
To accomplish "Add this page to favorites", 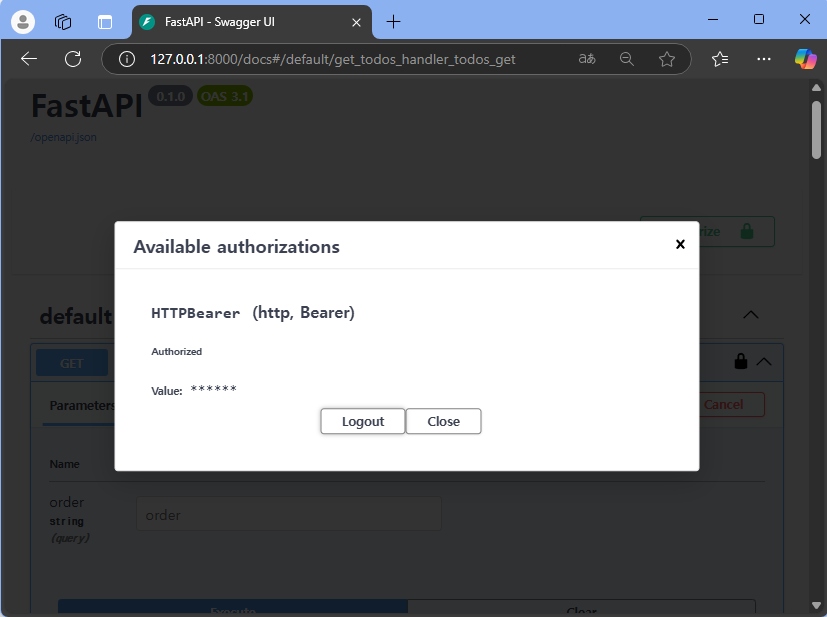I will 667,59.
